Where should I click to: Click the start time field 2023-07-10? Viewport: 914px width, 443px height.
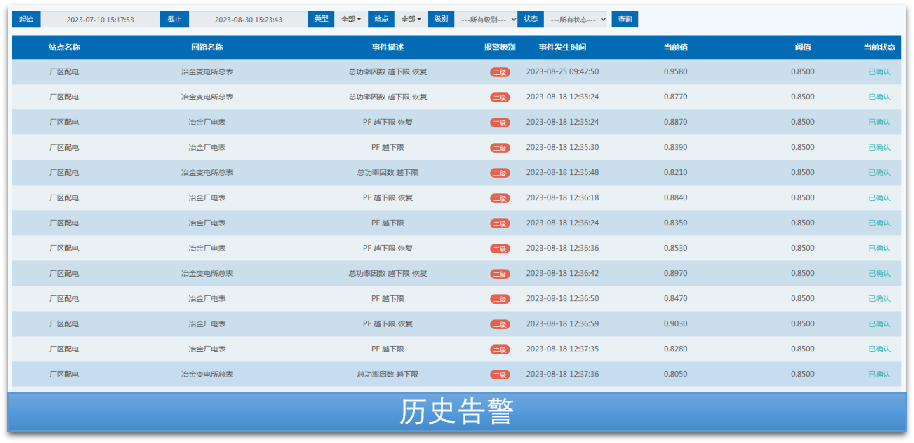tap(100, 19)
